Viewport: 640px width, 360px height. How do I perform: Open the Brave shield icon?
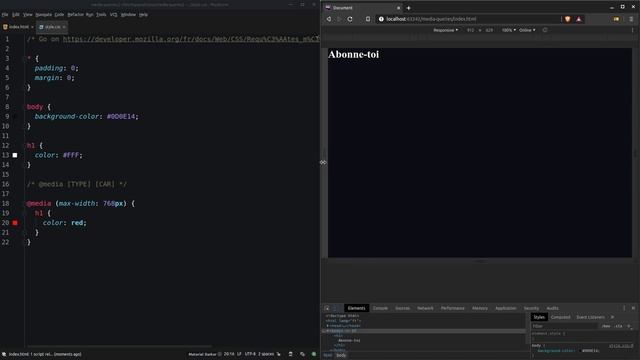coord(568,19)
